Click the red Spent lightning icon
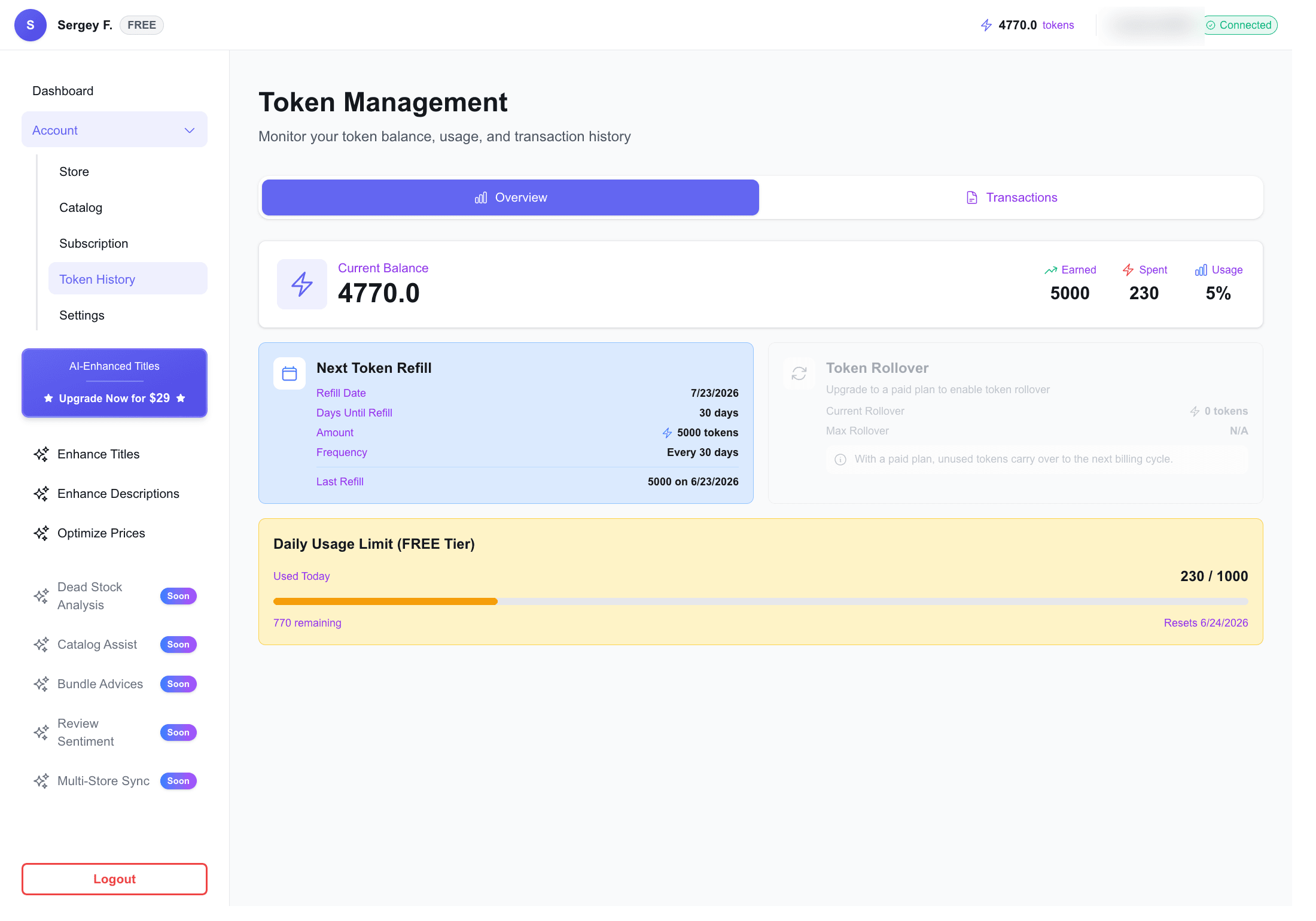Image resolution: width=1316 pixels, height=921 pixels. coord(1128,270)
